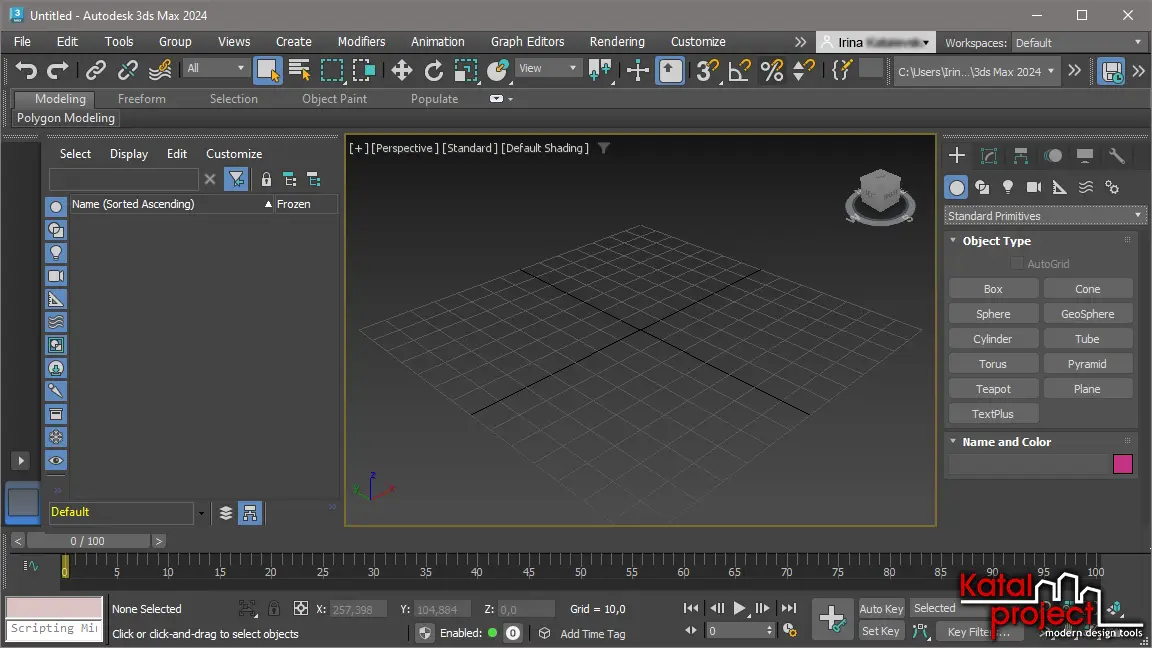Click the Redo arrow icon
This screenshot has width=1152, height=648.
click(x=57, y=71)
